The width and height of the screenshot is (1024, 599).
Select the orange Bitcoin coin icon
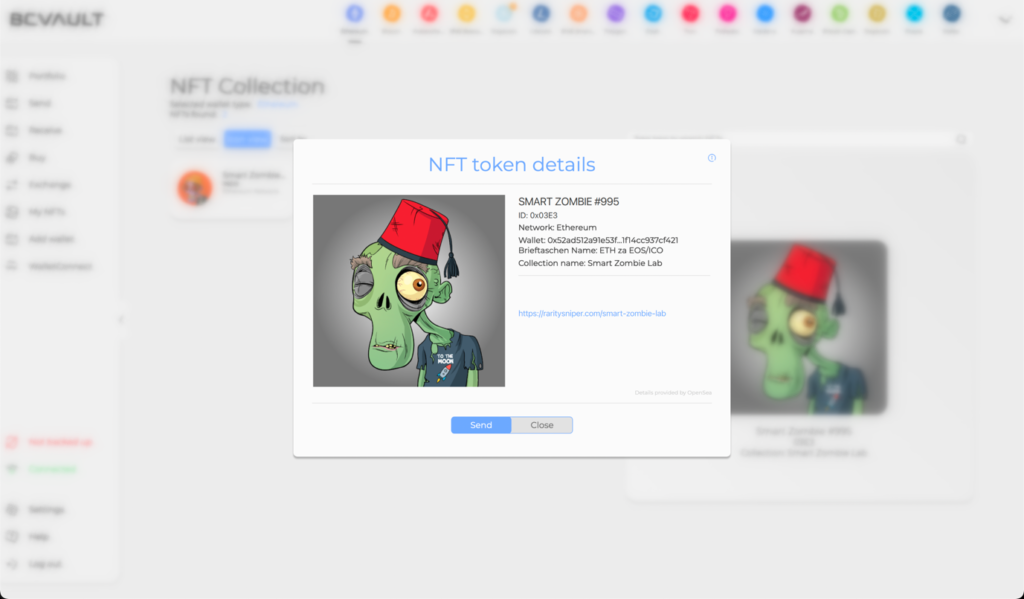tap(391, 13)
